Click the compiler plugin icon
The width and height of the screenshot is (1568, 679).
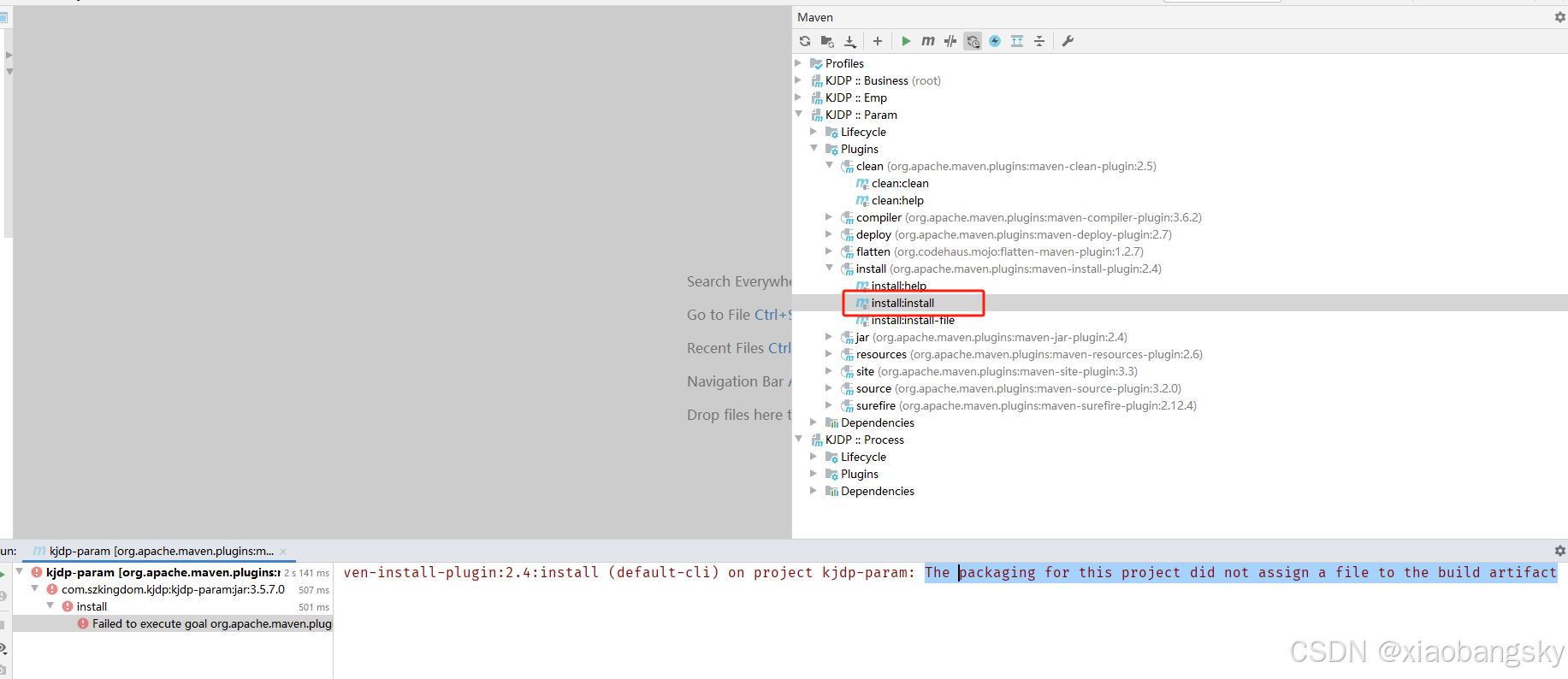pyautogui.click(x=848, y=217)
